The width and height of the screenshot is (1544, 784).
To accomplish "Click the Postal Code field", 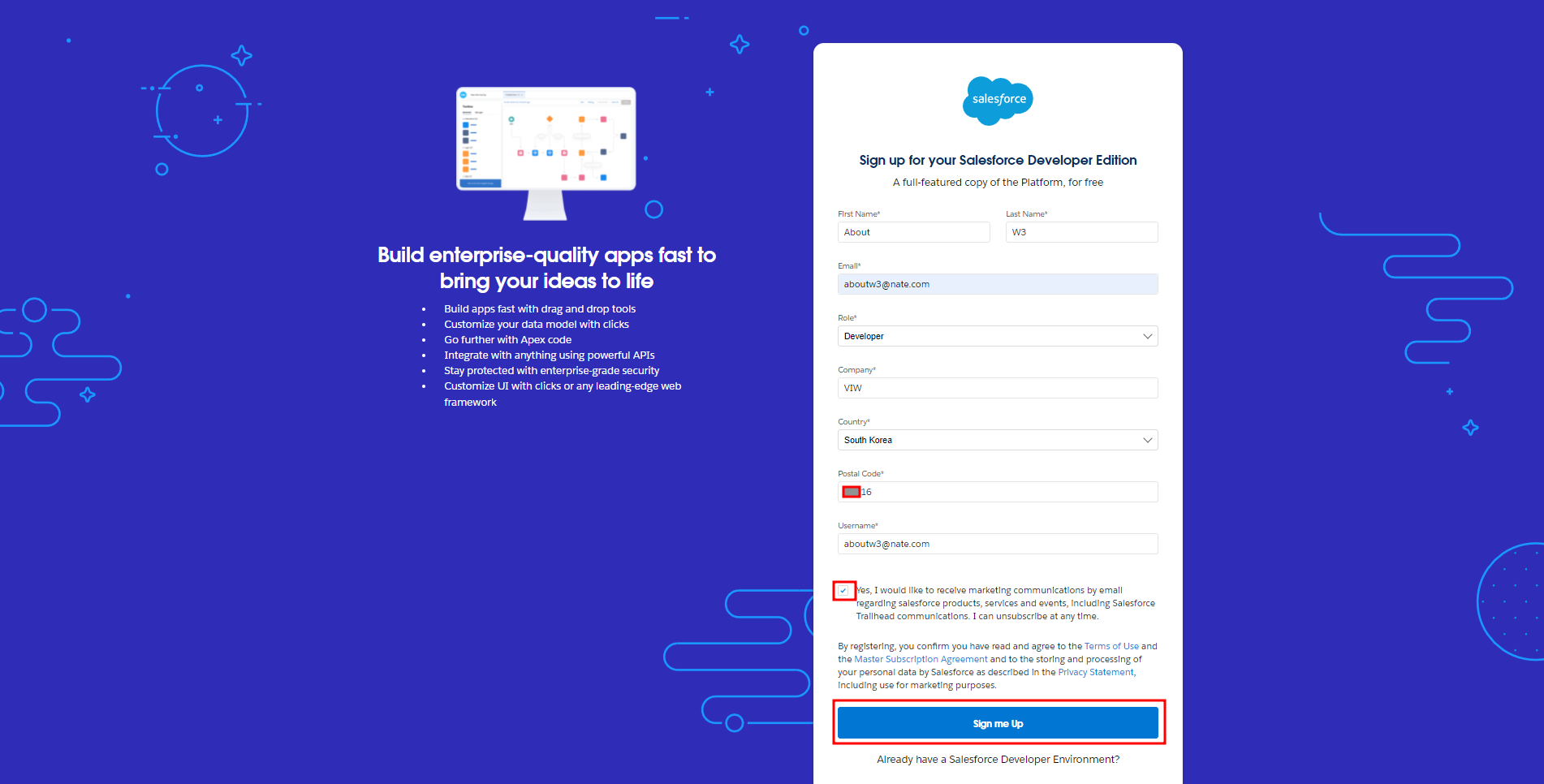I will point(998,492).
